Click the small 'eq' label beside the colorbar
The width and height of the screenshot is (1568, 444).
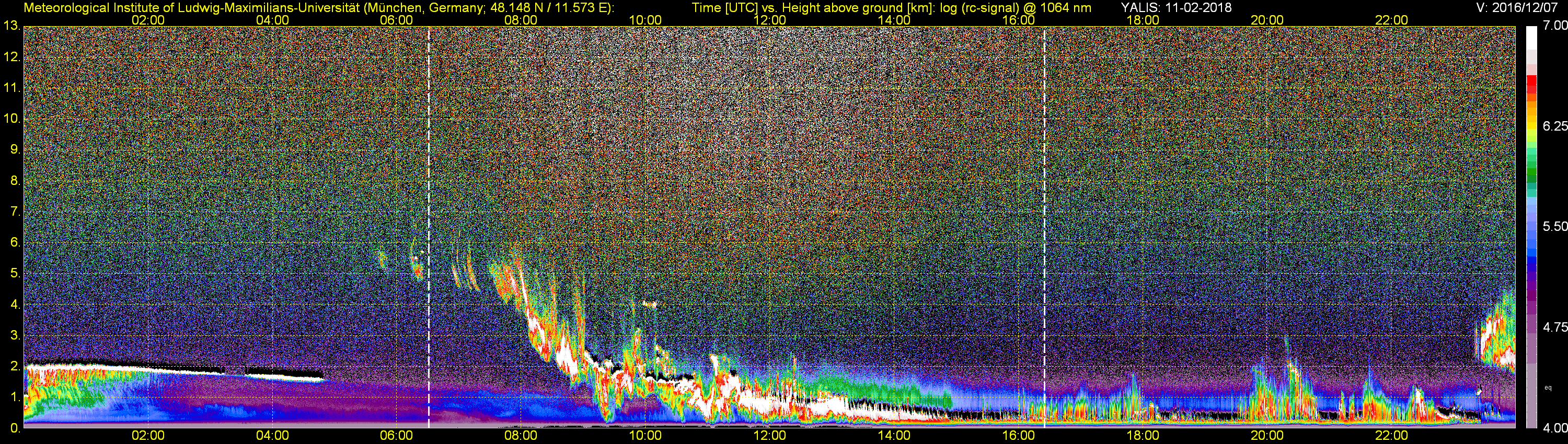1548,388
